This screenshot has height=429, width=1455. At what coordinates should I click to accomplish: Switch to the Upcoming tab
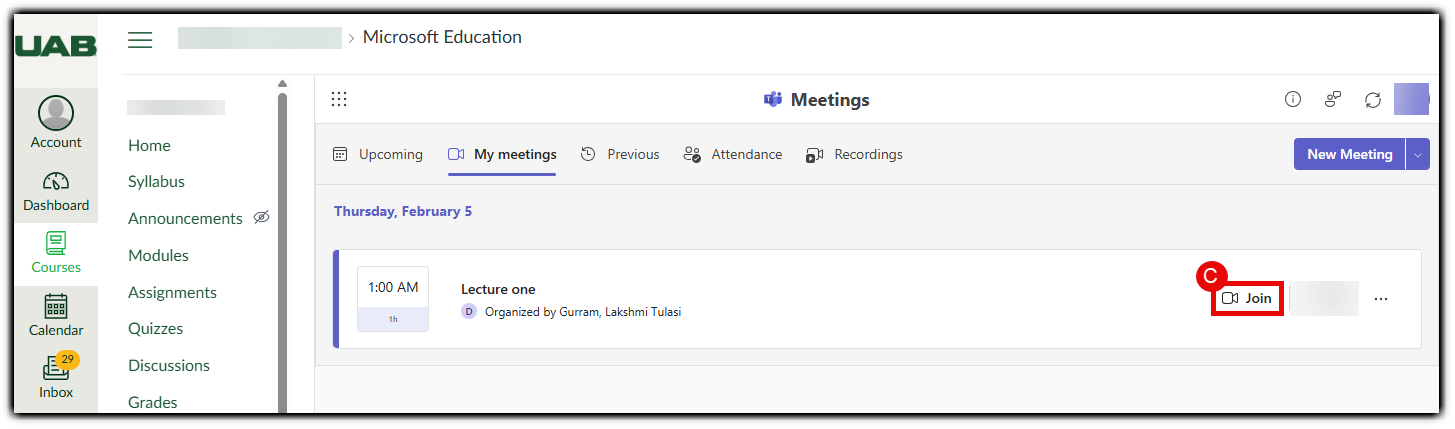378,154
